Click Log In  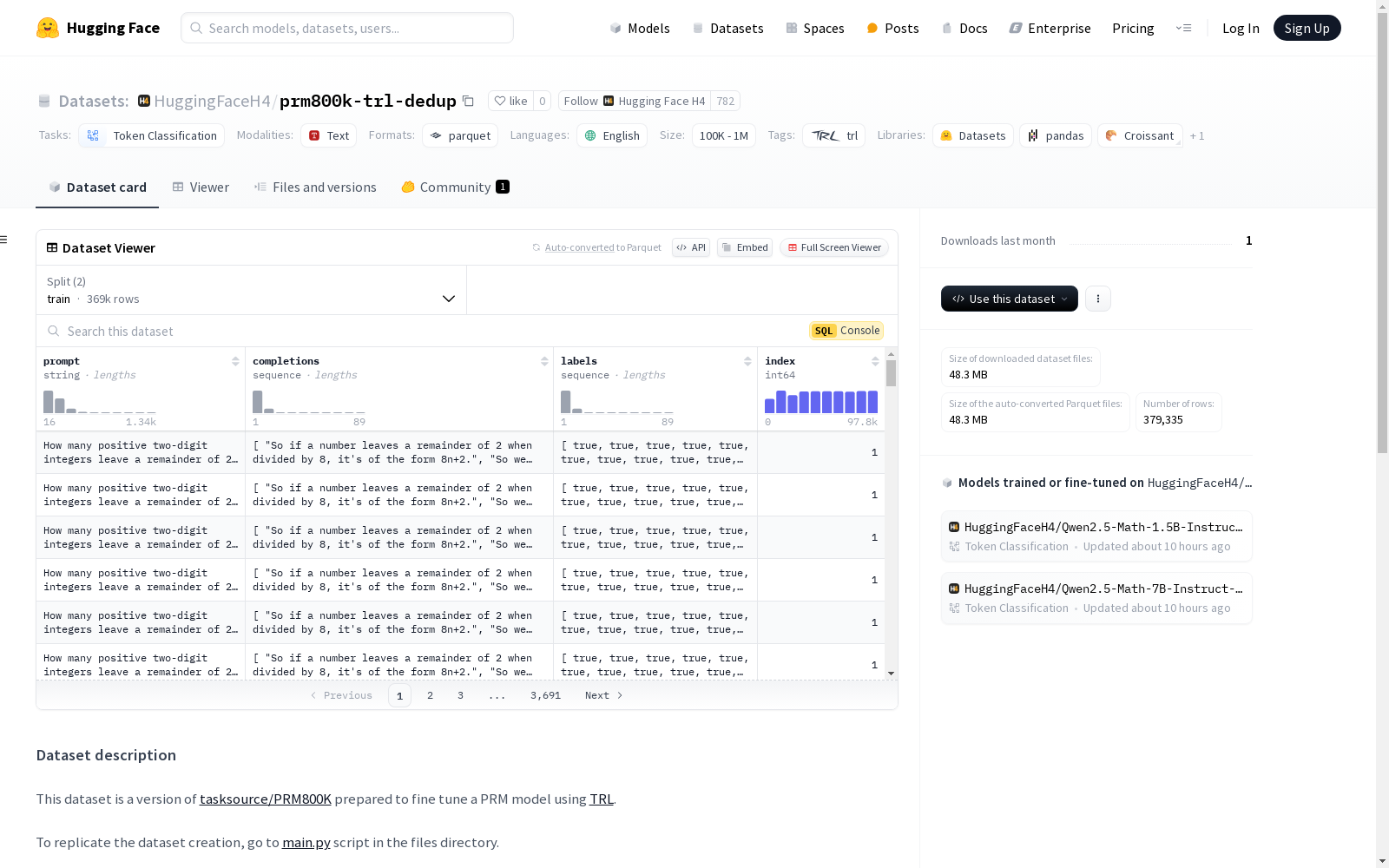click(1241, 28)
